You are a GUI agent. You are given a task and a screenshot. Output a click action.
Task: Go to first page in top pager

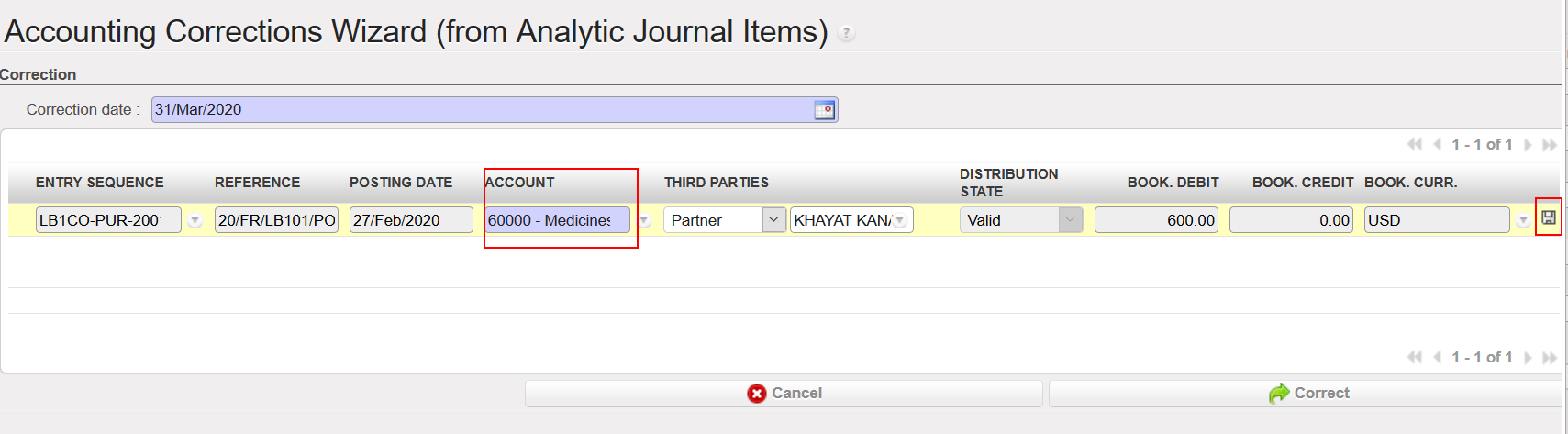tap(1415, 145)
